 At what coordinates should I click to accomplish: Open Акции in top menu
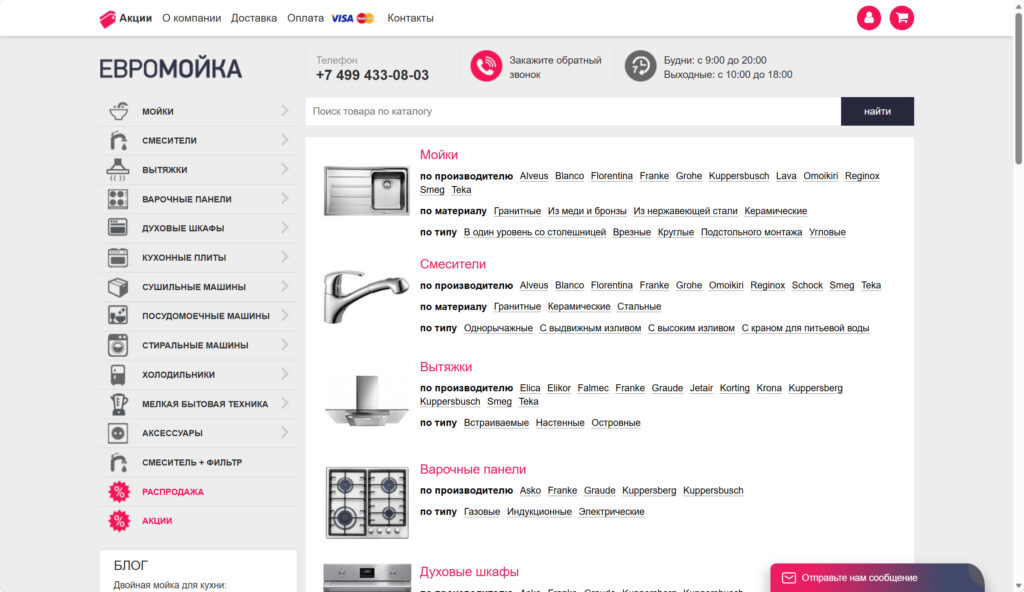click(x=135, y=18)
